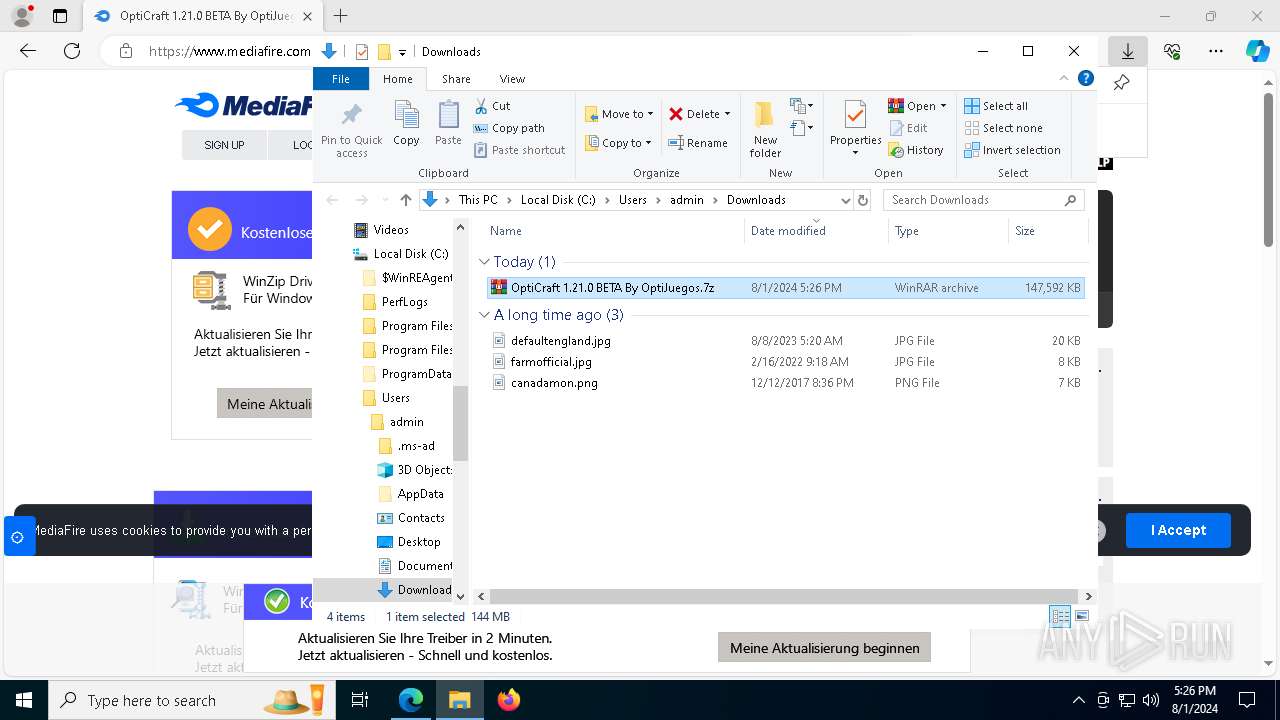Click Edge Downloads toolbar icon
The width and height of the screenshot is (1280, 720).
1127,51
